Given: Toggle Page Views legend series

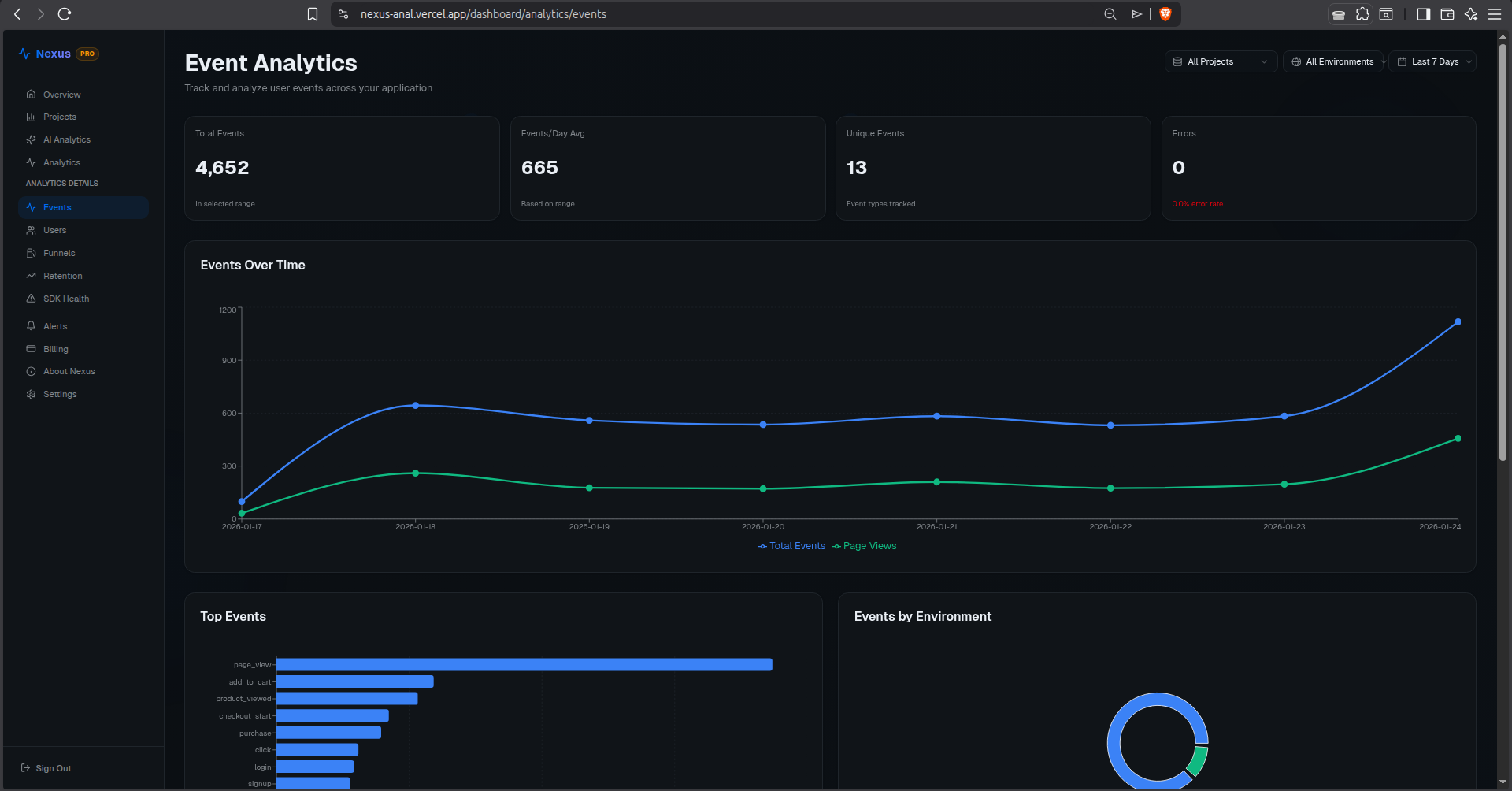Looking at the screenshot, I should pos(864,546).
